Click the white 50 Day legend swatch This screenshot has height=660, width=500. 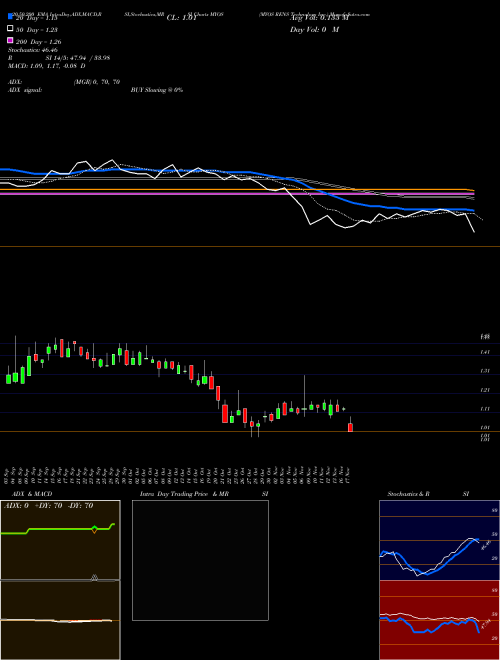(10, 29)
